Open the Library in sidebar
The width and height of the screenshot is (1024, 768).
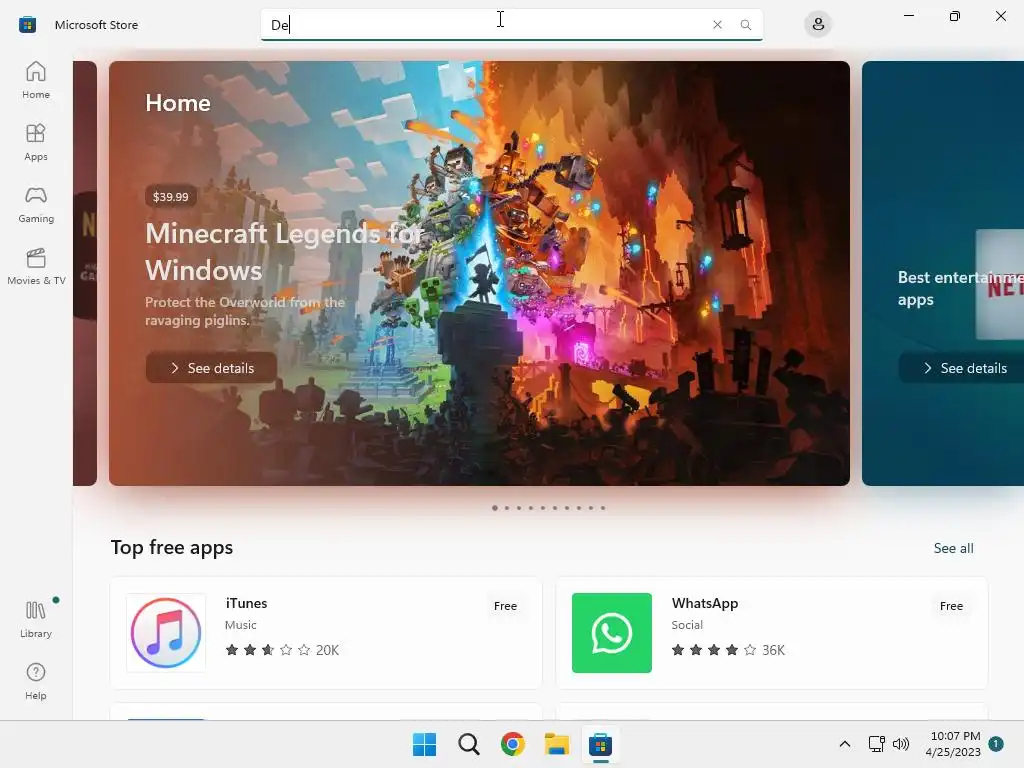(x=36, y=619)
